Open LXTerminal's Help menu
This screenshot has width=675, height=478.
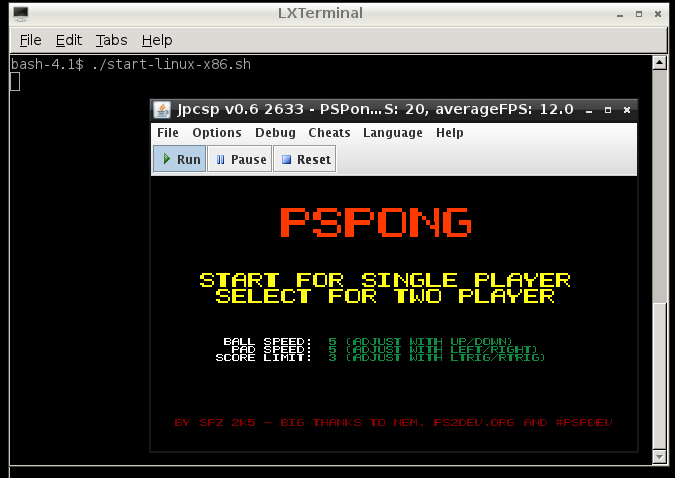pos(157,40)
